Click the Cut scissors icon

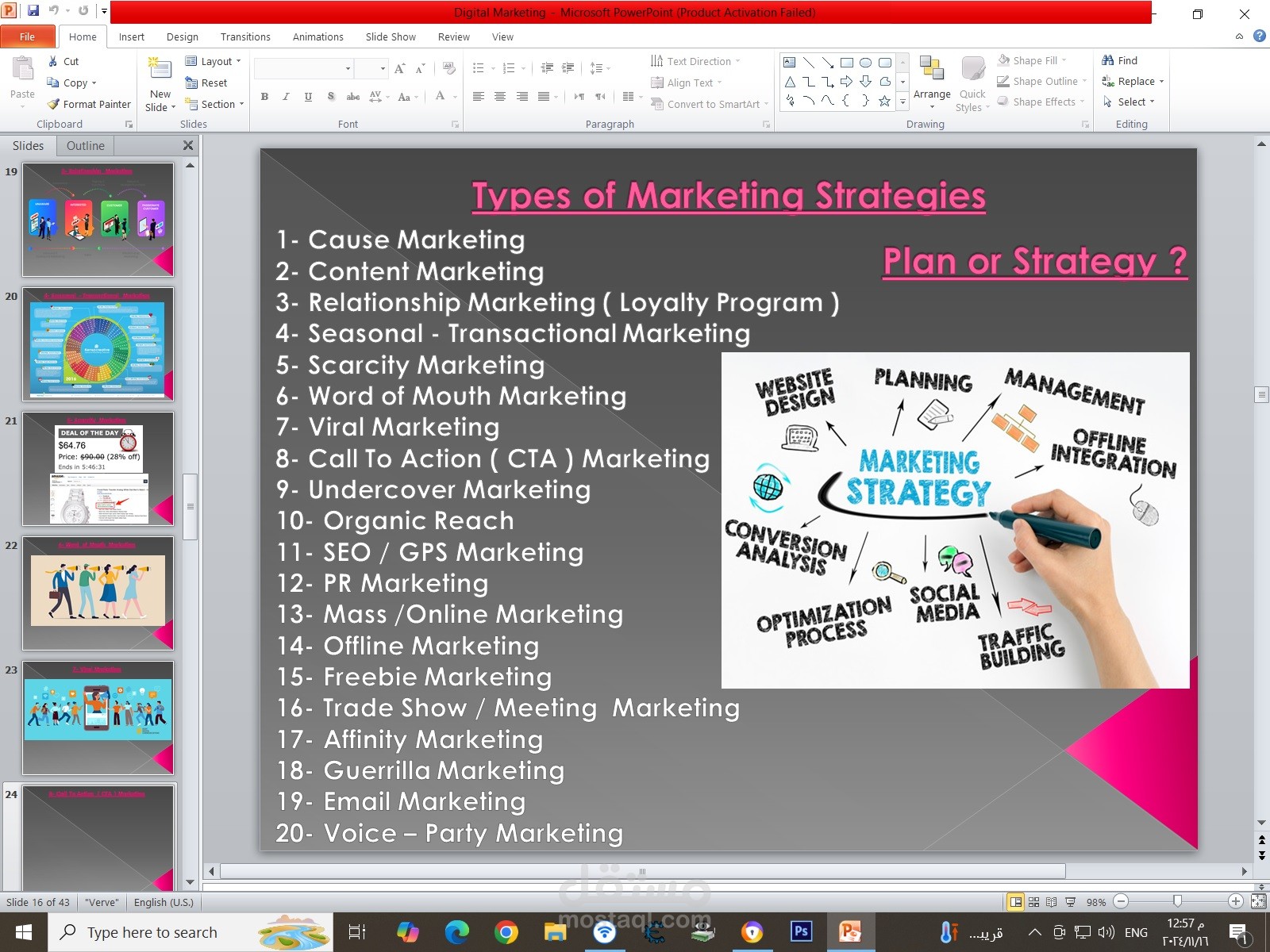pos(52,61)
